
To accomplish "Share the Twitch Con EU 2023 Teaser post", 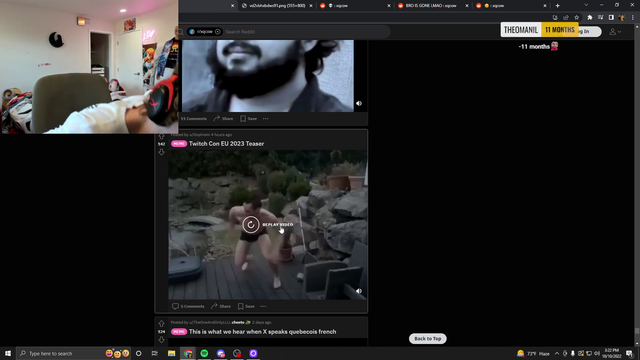I will [221, 306].
